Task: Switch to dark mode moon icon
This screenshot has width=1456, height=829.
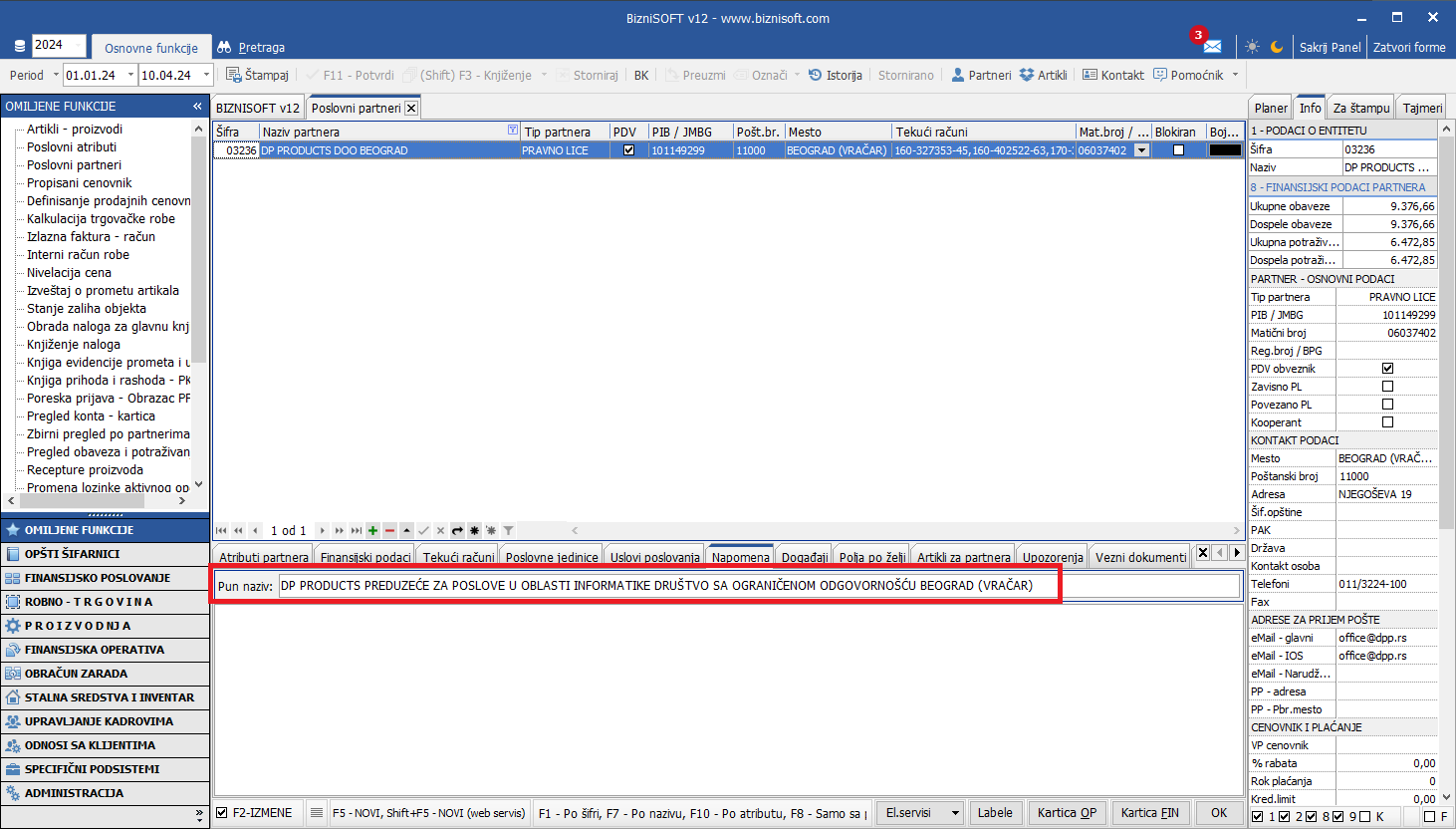Action: [x=1277, y=47]
